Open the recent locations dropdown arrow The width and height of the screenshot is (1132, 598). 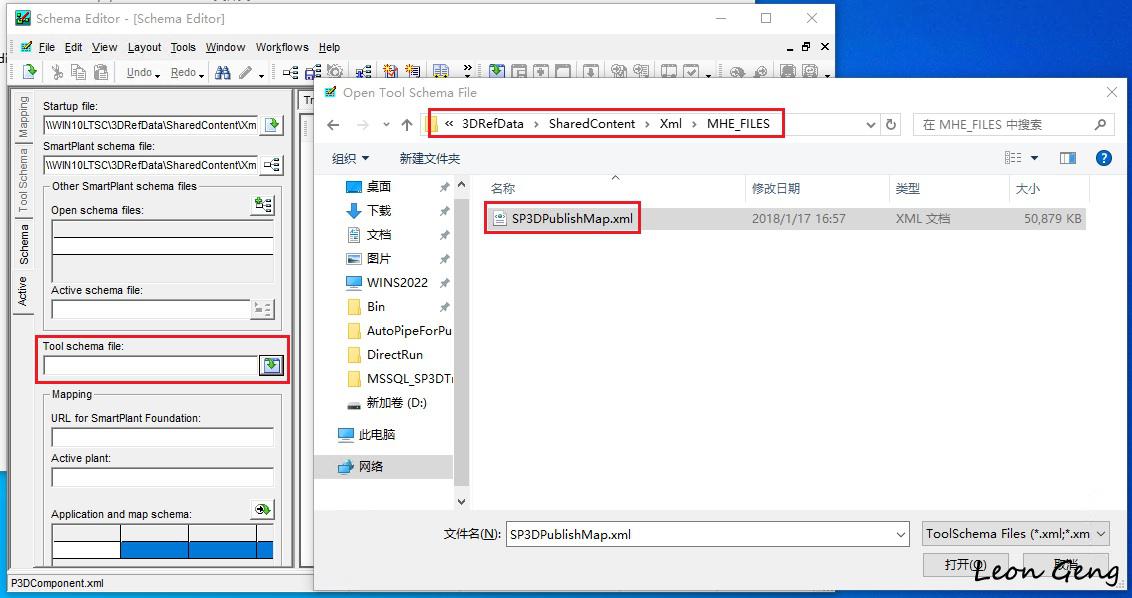[x=386, y=124]
